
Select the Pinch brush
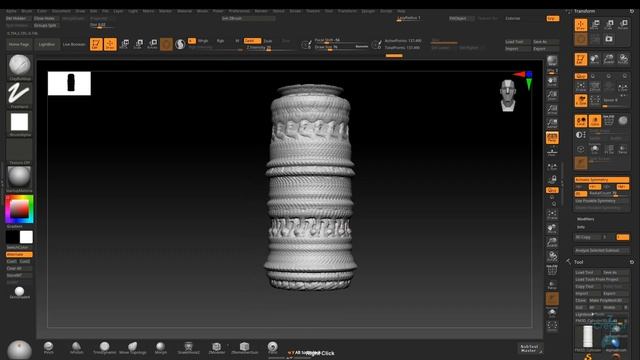coord(49,348)
